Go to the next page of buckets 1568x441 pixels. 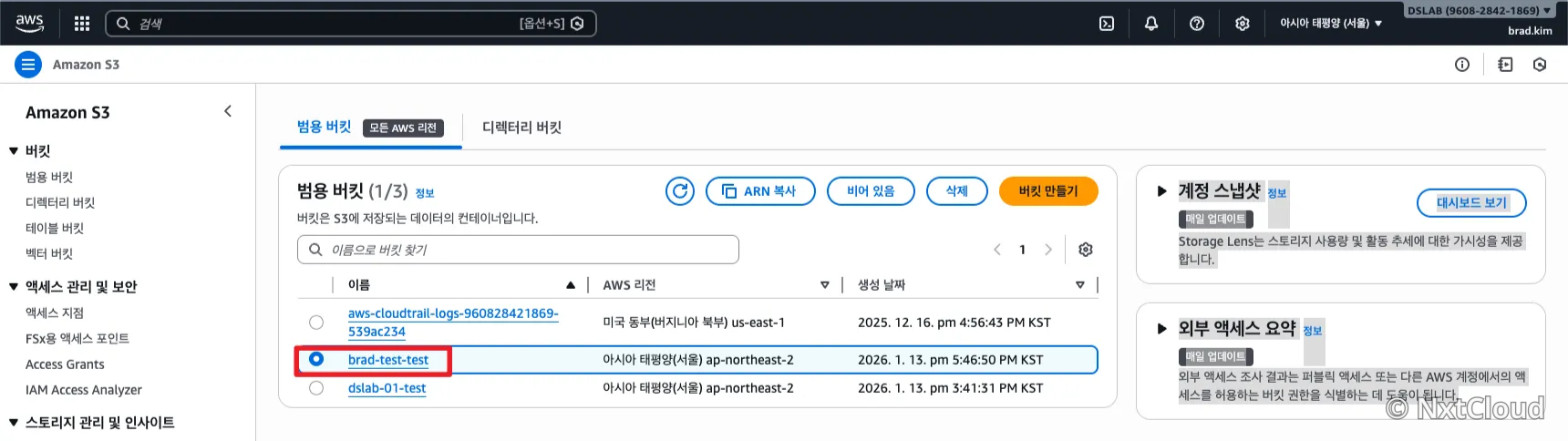click(x=1048, y=250)
